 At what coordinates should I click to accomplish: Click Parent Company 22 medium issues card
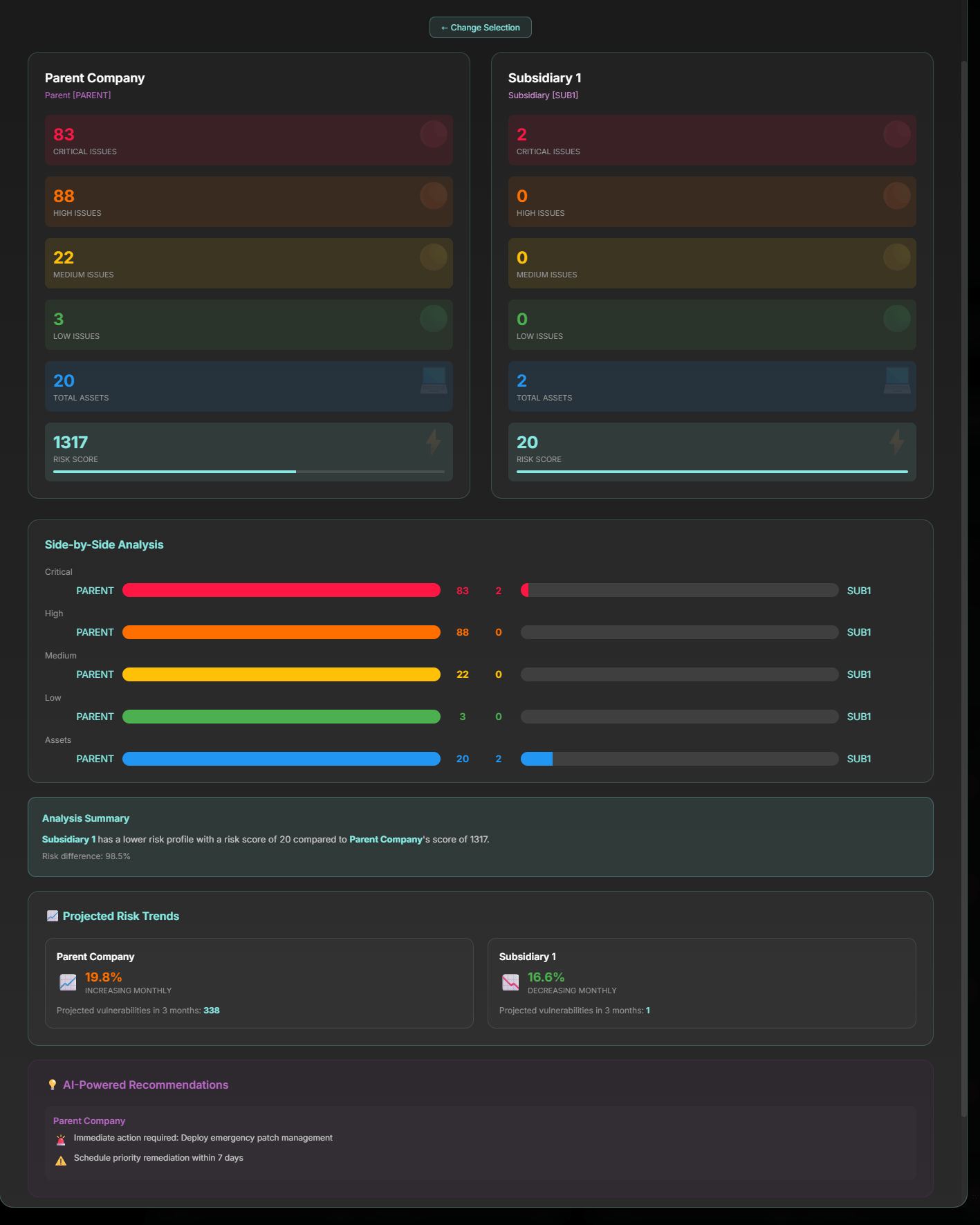click(x=249, y=263)
